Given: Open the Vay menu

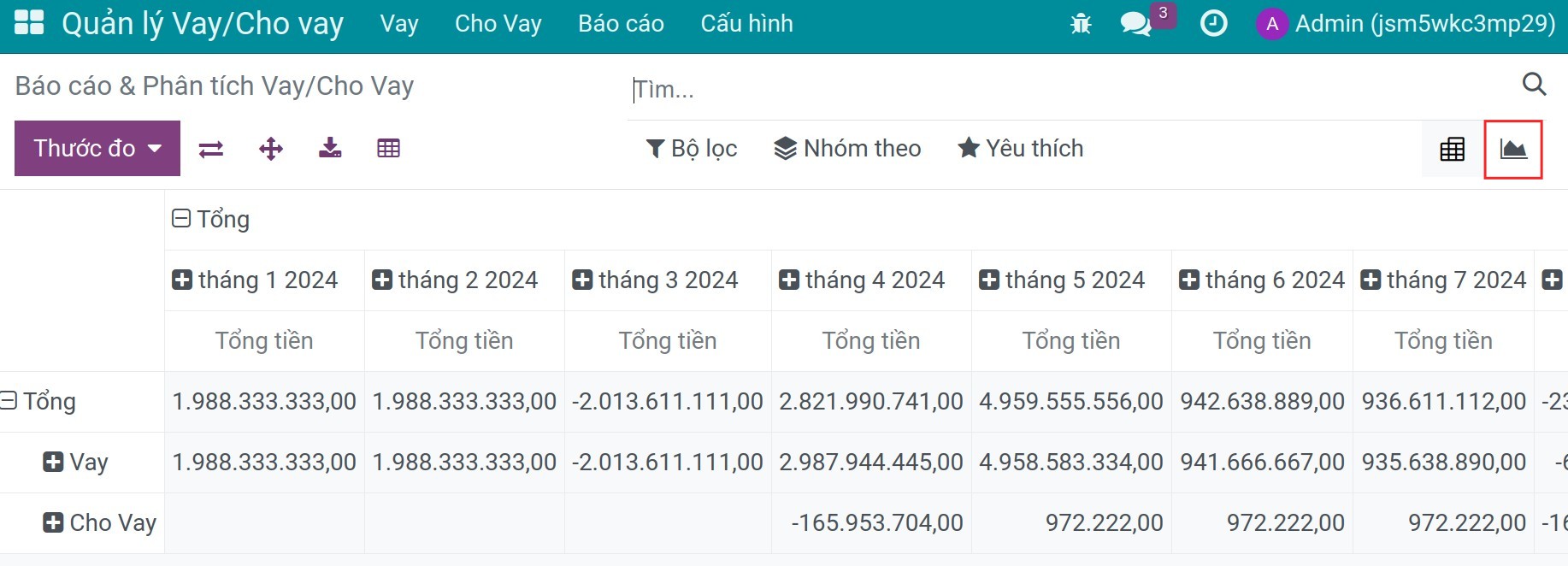Looking at the screenshot, I should click(399, 23).
